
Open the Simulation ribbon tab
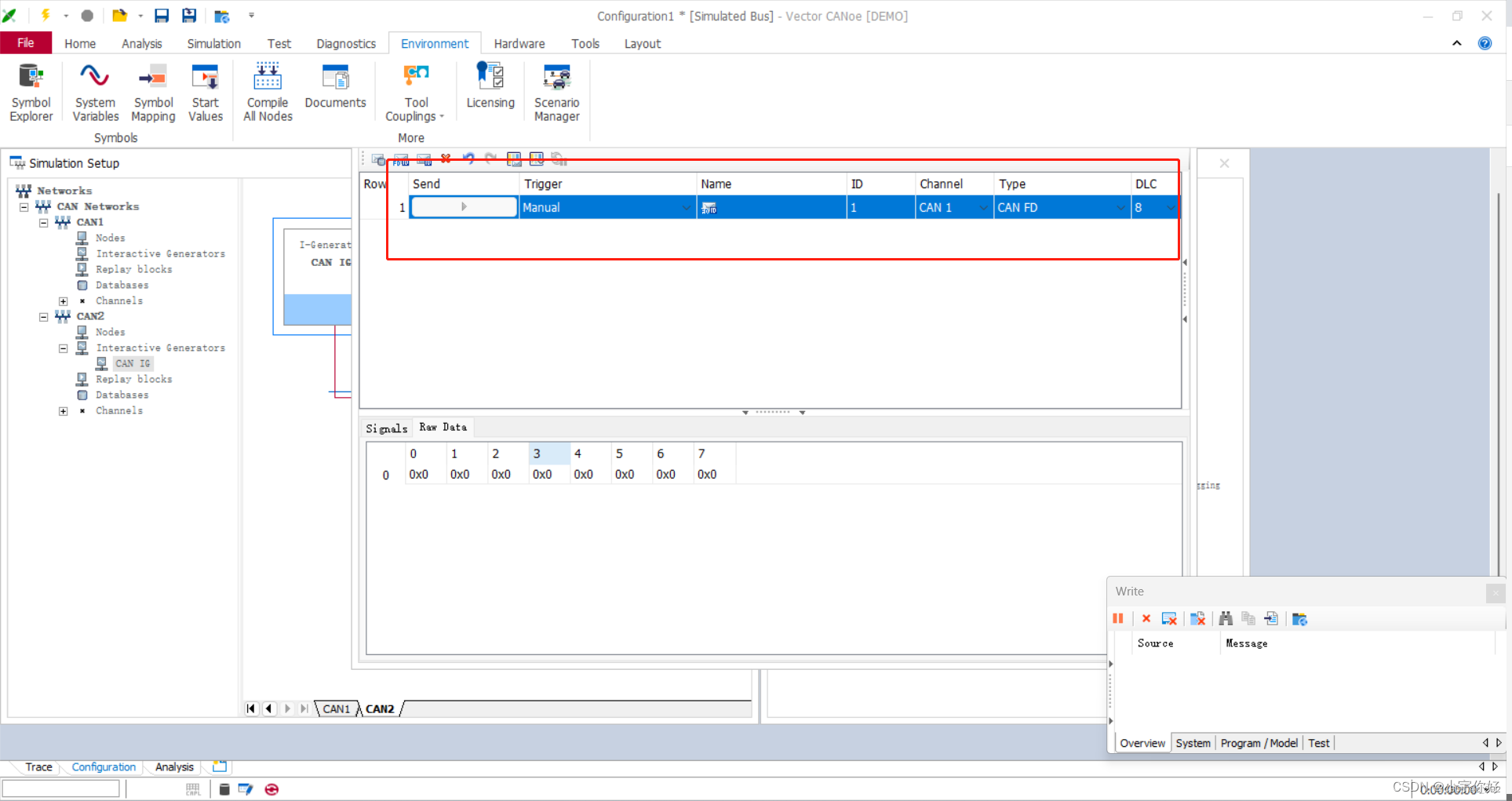213,44
